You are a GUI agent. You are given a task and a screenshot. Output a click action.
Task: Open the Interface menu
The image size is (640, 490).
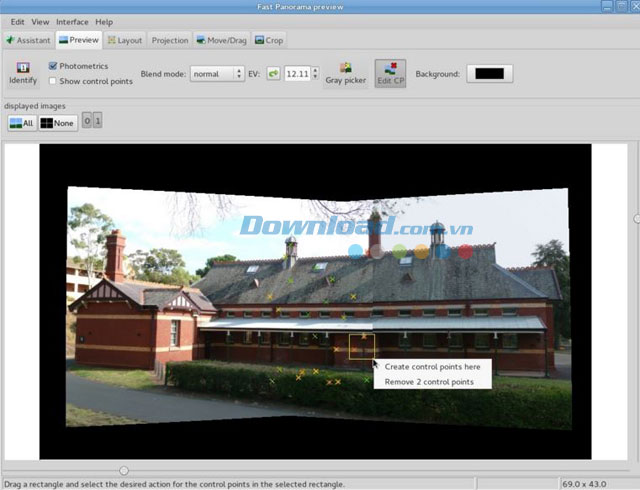tap(72, 21)
